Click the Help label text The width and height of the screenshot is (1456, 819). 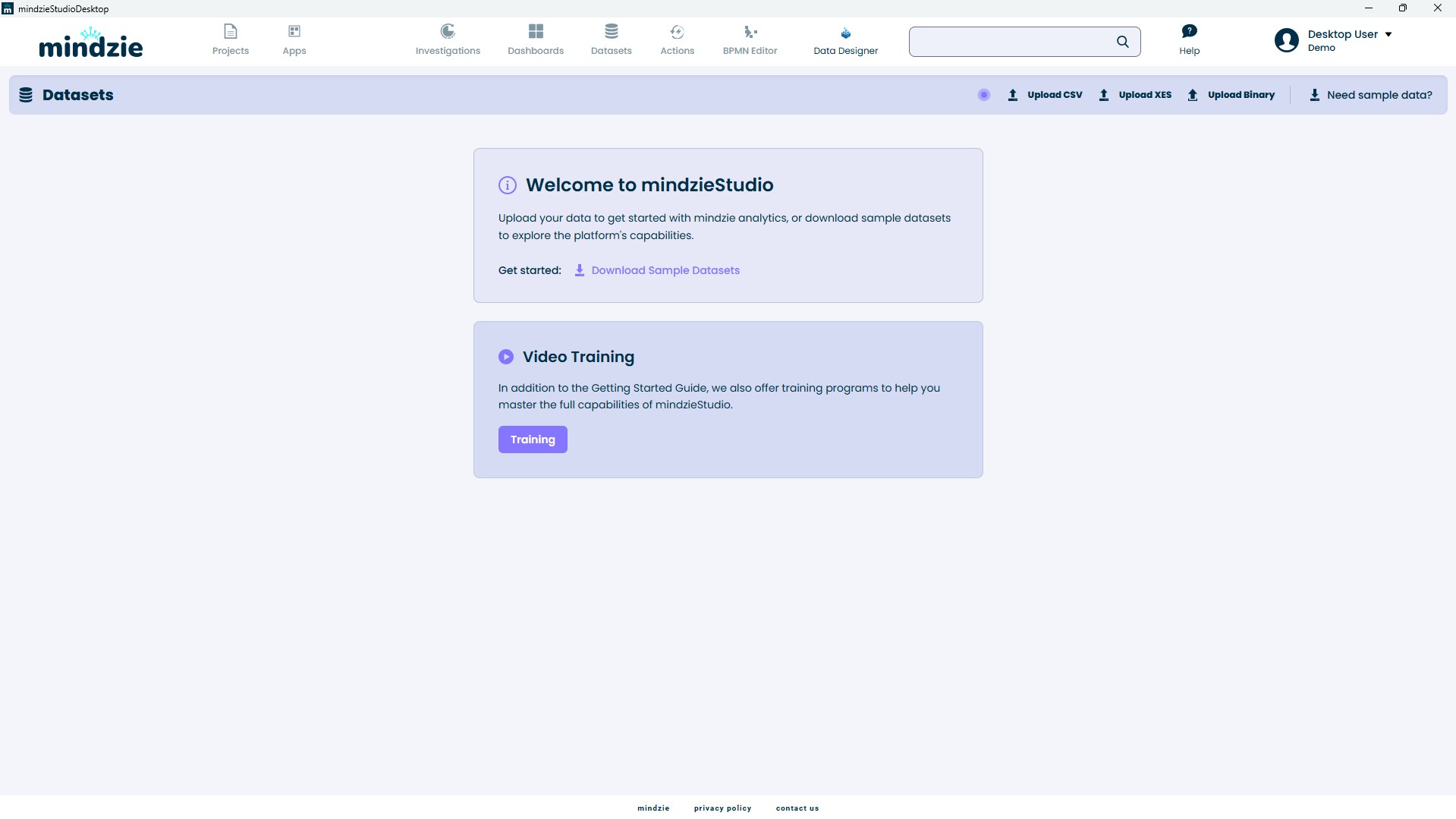(x=1190, y=51)
